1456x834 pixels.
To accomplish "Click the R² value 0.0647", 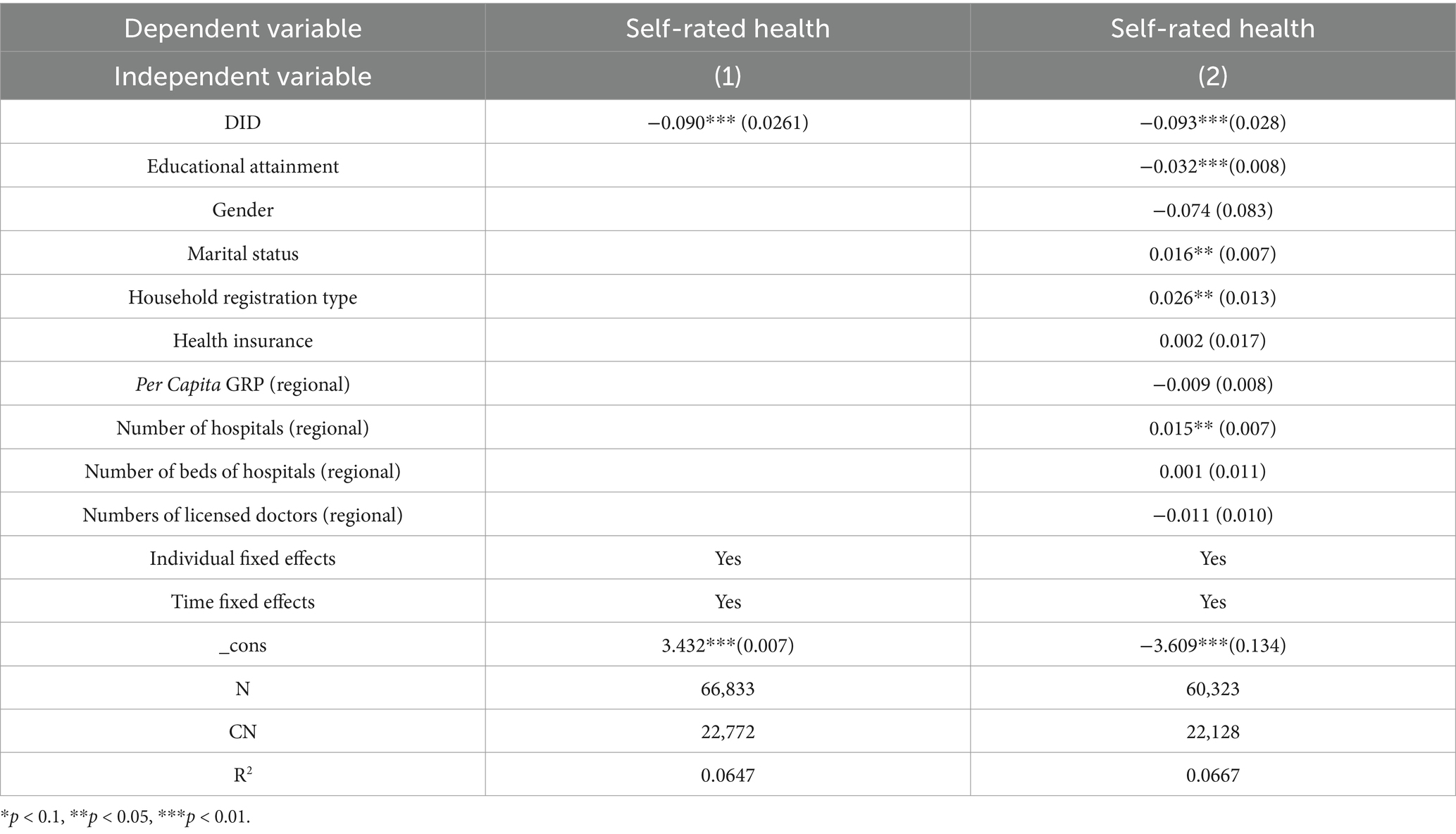I will point(728,776).
